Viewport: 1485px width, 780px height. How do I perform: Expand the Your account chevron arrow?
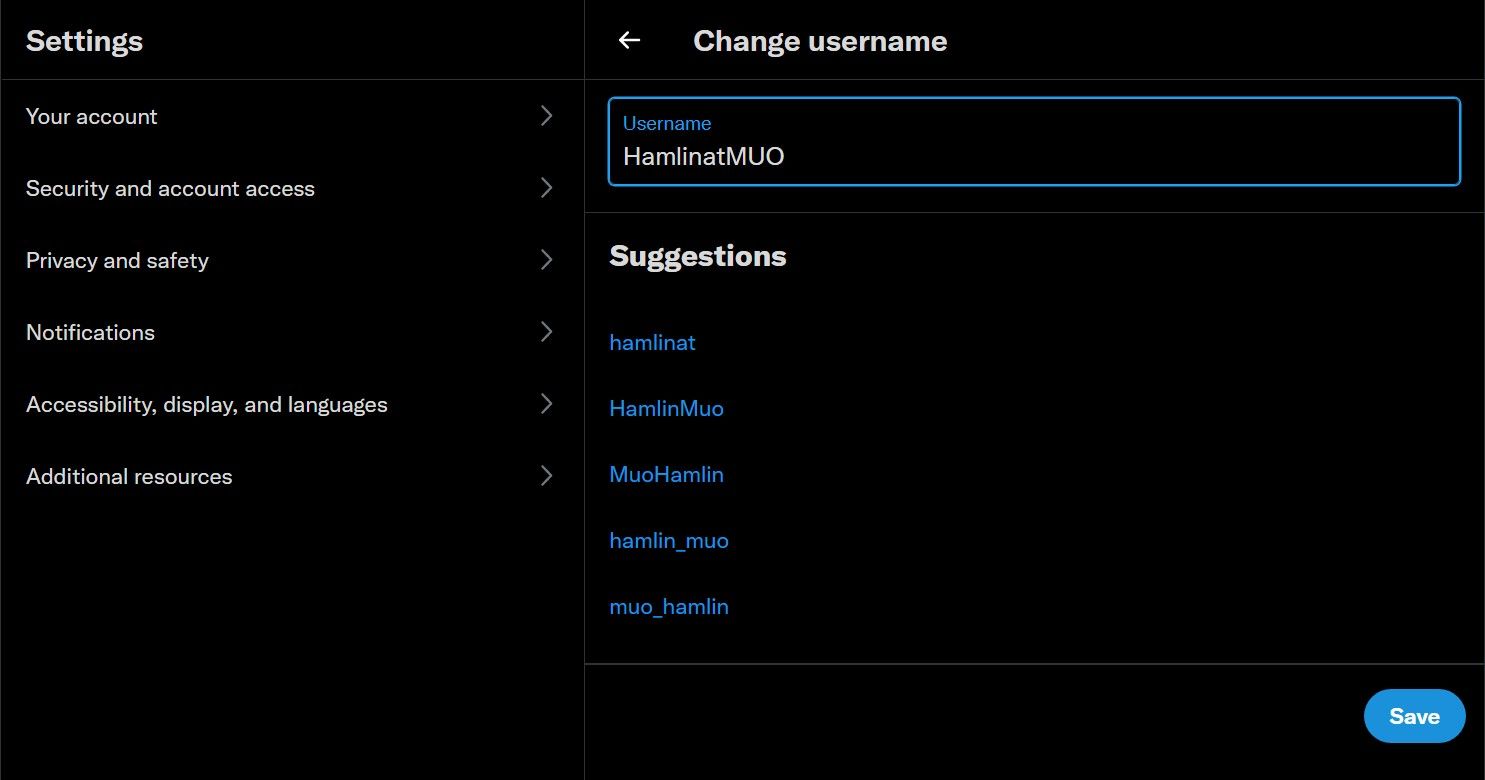[546, 116]
